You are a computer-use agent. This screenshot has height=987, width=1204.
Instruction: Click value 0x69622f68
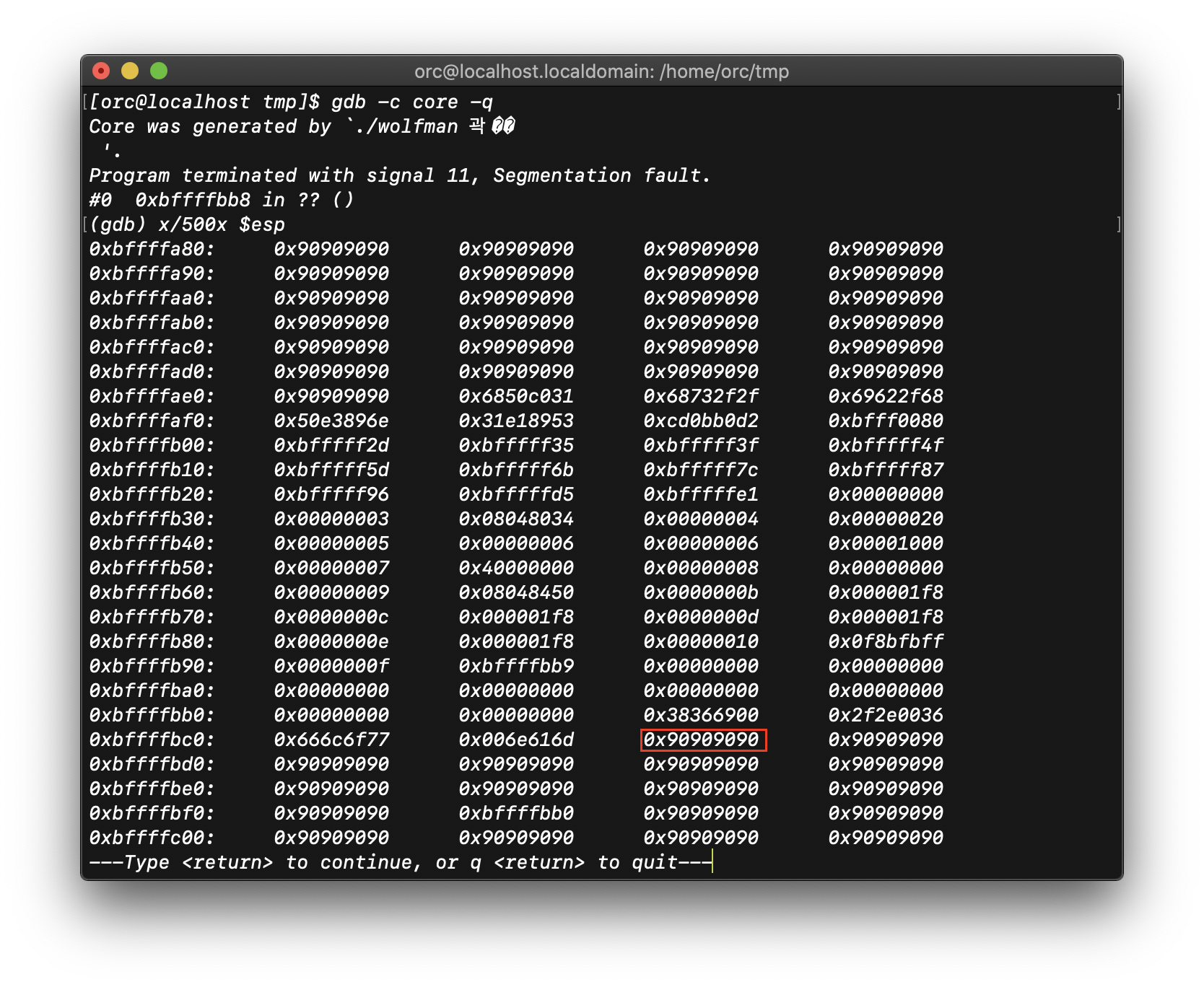tap(886, 397)
